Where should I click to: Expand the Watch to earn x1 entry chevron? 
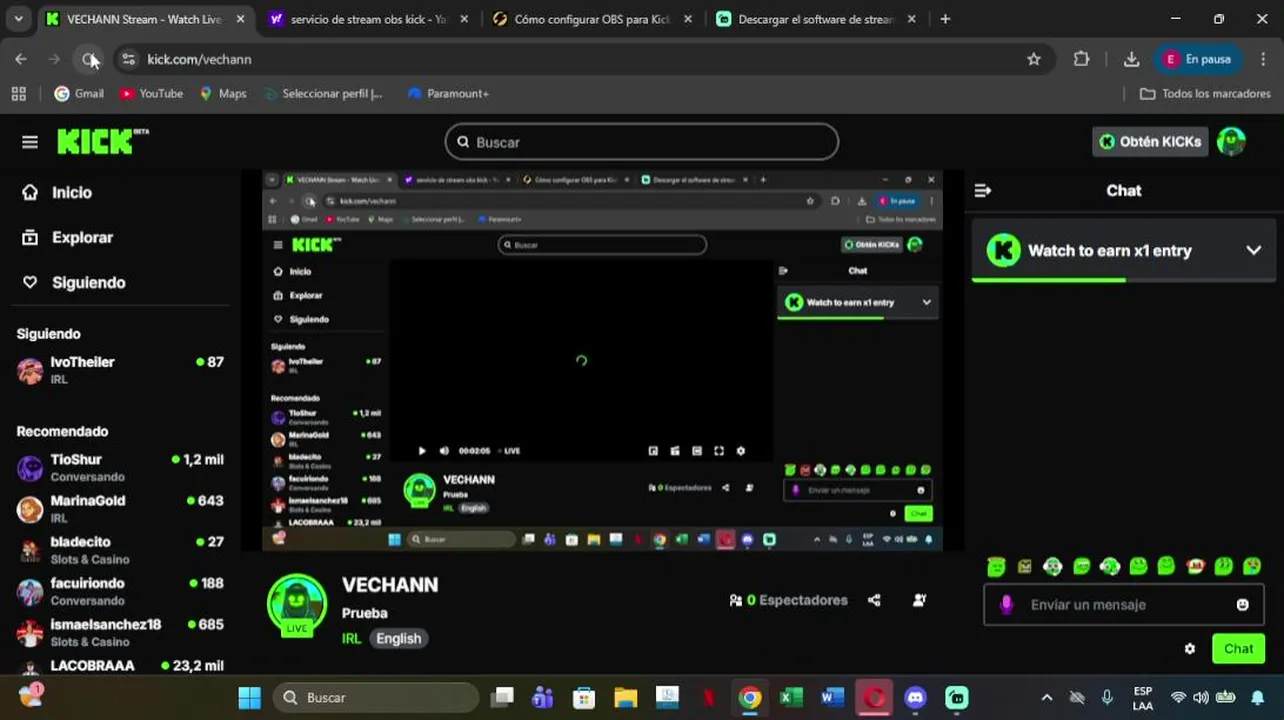tap(1253, 250)
